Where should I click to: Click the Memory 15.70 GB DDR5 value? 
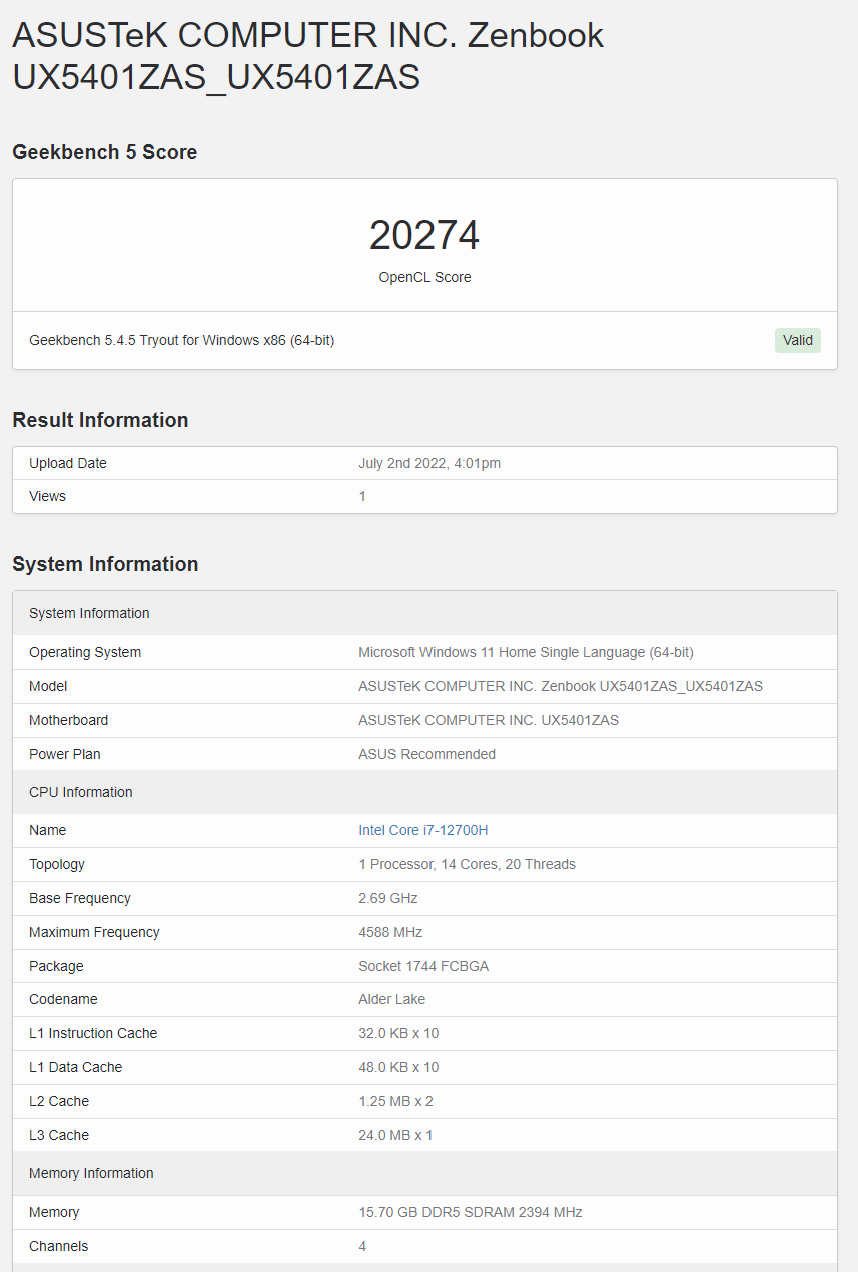470,1212
